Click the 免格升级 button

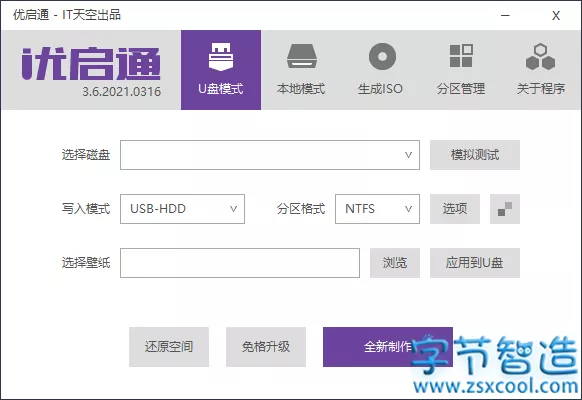pos(266,347)
